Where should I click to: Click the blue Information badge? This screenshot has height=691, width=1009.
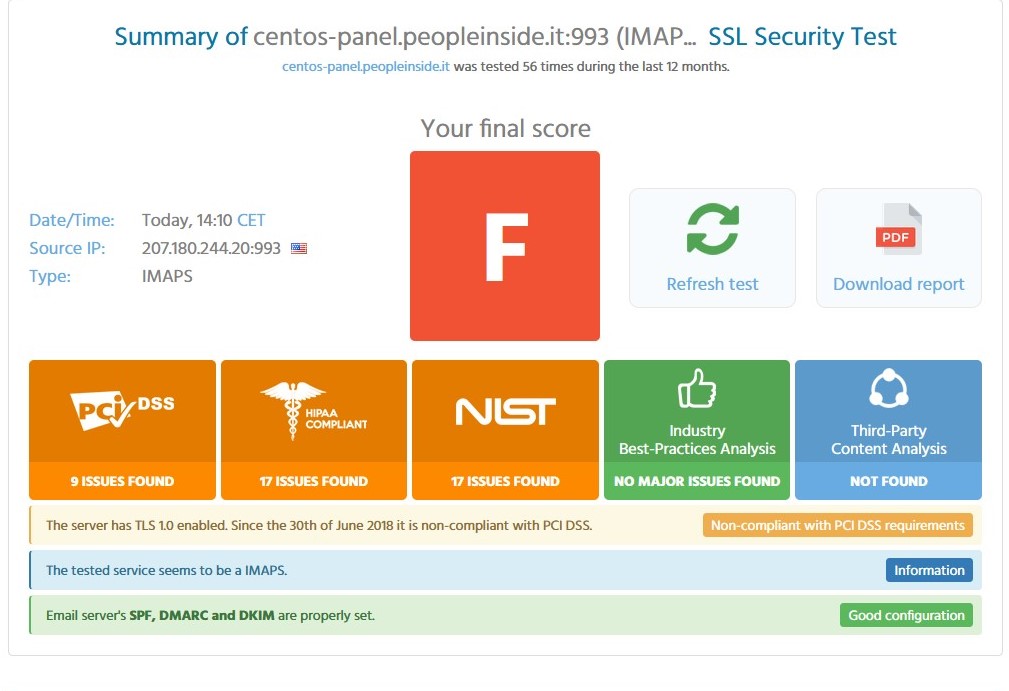point(929,570)
